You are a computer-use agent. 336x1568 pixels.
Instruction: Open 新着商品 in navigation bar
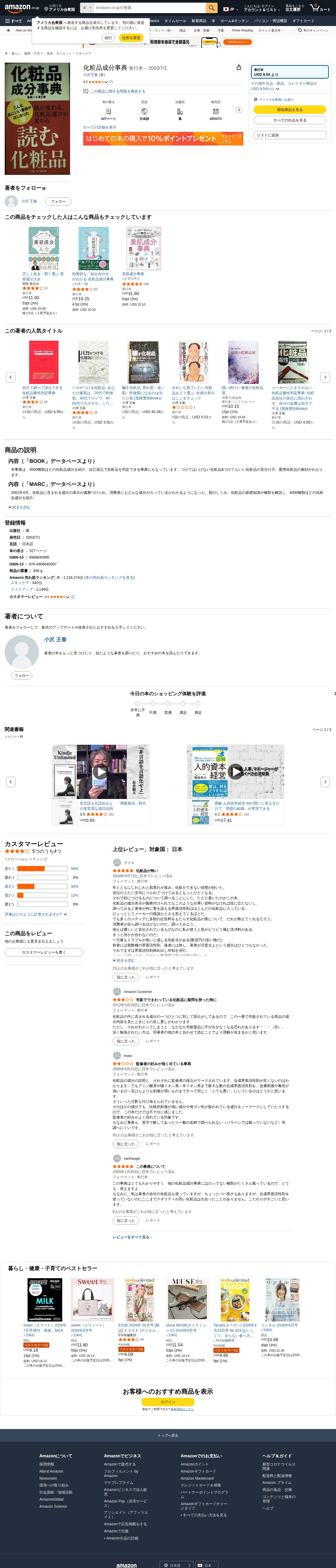point(199,21)
